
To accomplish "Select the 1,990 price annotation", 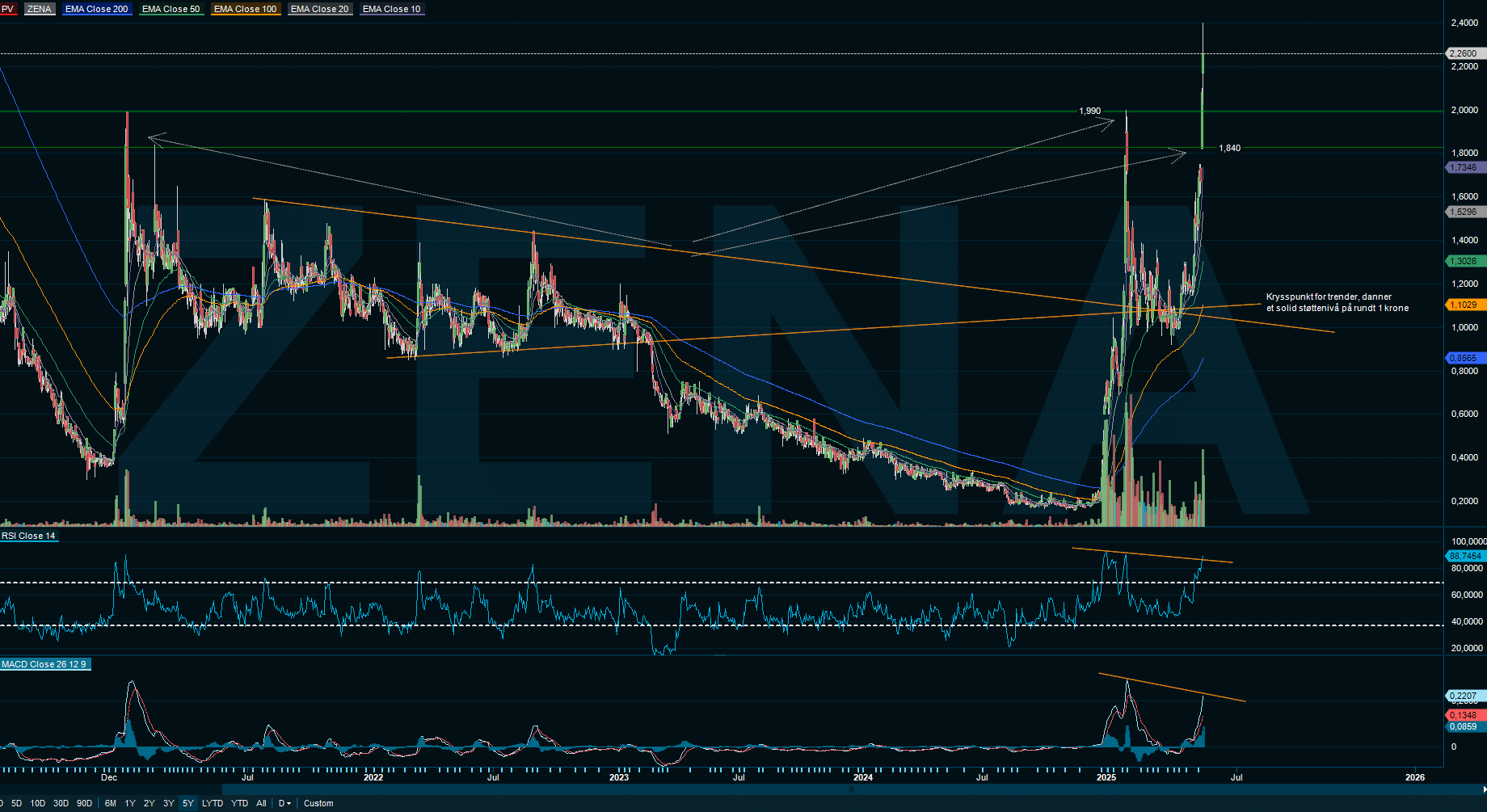I will click(x=1089, y=111).
